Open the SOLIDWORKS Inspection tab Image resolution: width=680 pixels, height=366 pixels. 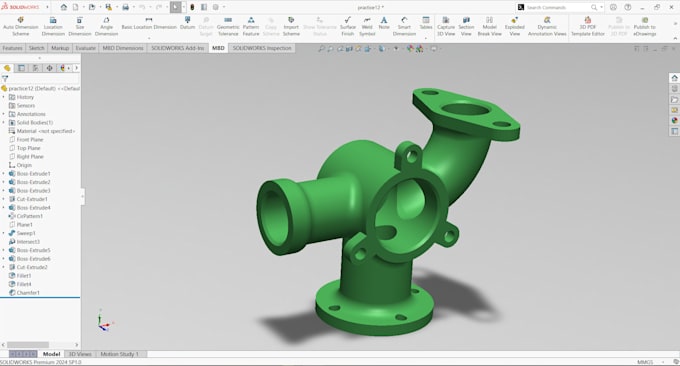pos(262,48)
